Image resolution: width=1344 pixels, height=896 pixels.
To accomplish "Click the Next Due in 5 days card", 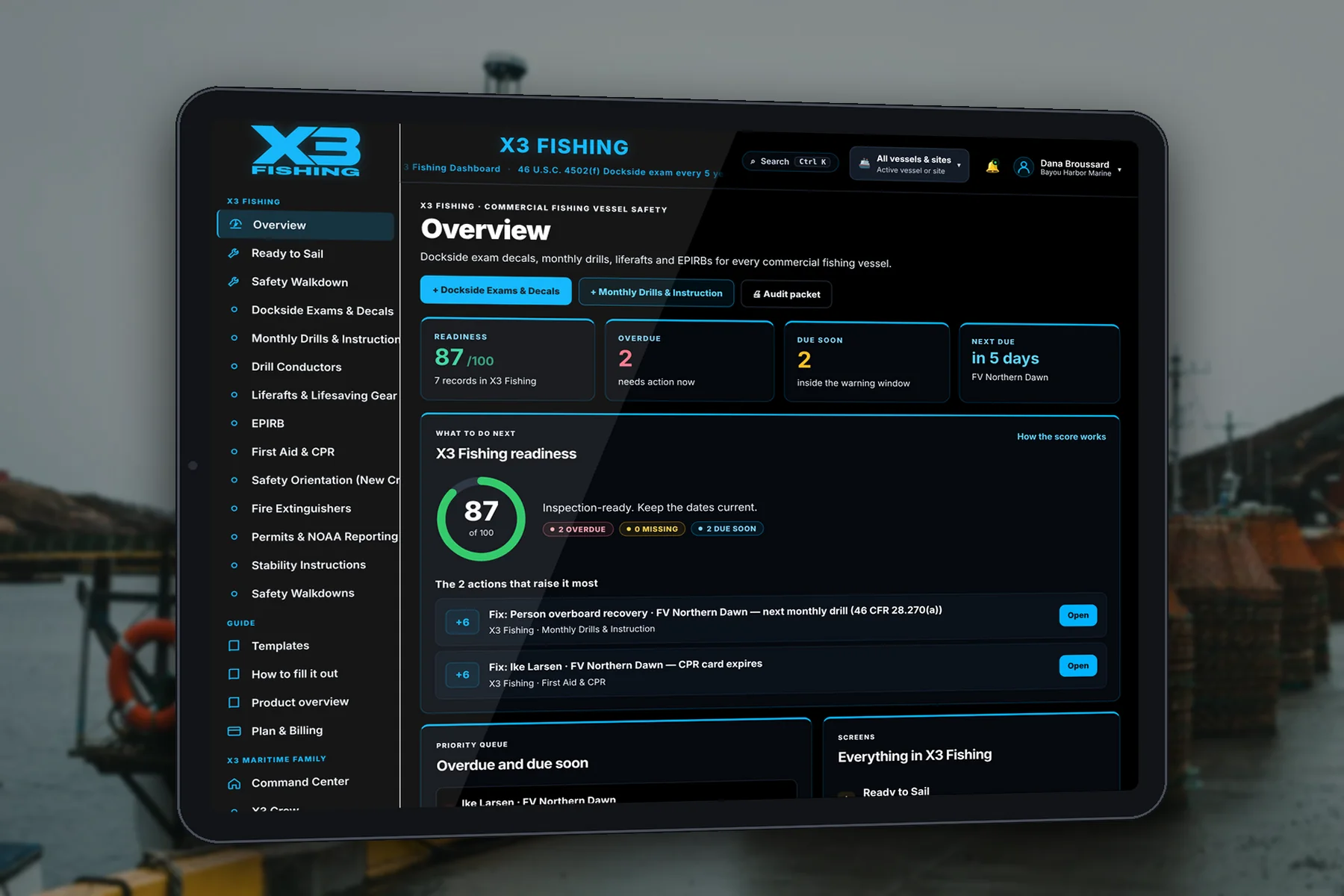I will [1039, 364].
